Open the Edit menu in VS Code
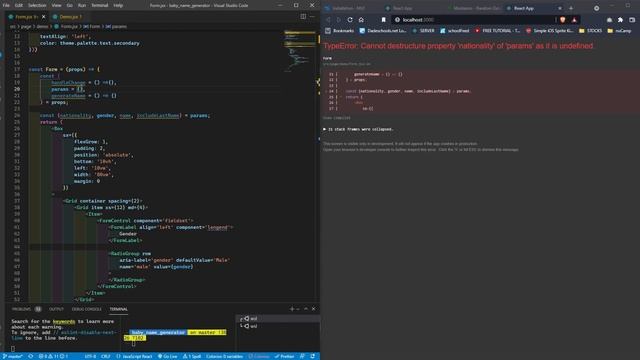This screenshot has height=360, width=640. tap(19, 5)
